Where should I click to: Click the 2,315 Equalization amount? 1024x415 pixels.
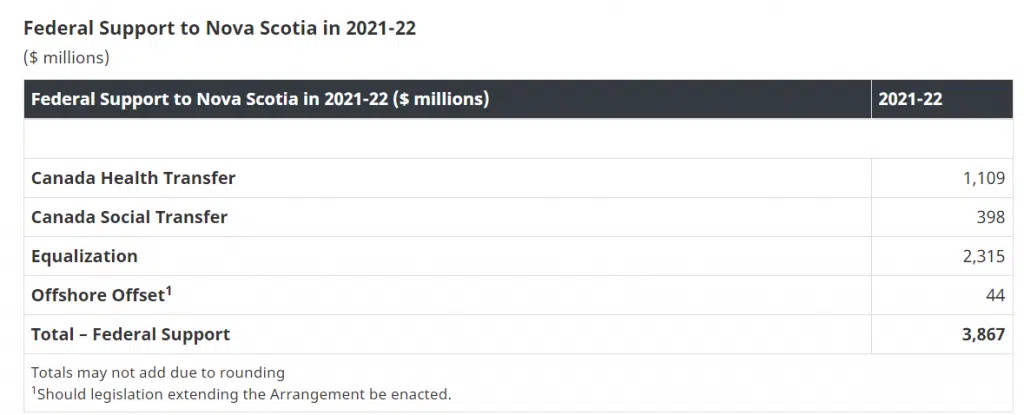pos(983,256)
